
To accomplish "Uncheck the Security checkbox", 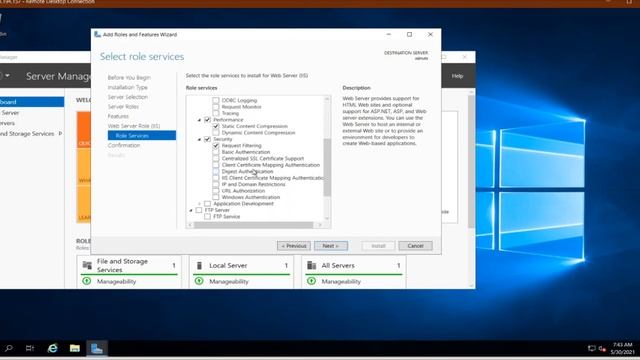I will [207, 139].
